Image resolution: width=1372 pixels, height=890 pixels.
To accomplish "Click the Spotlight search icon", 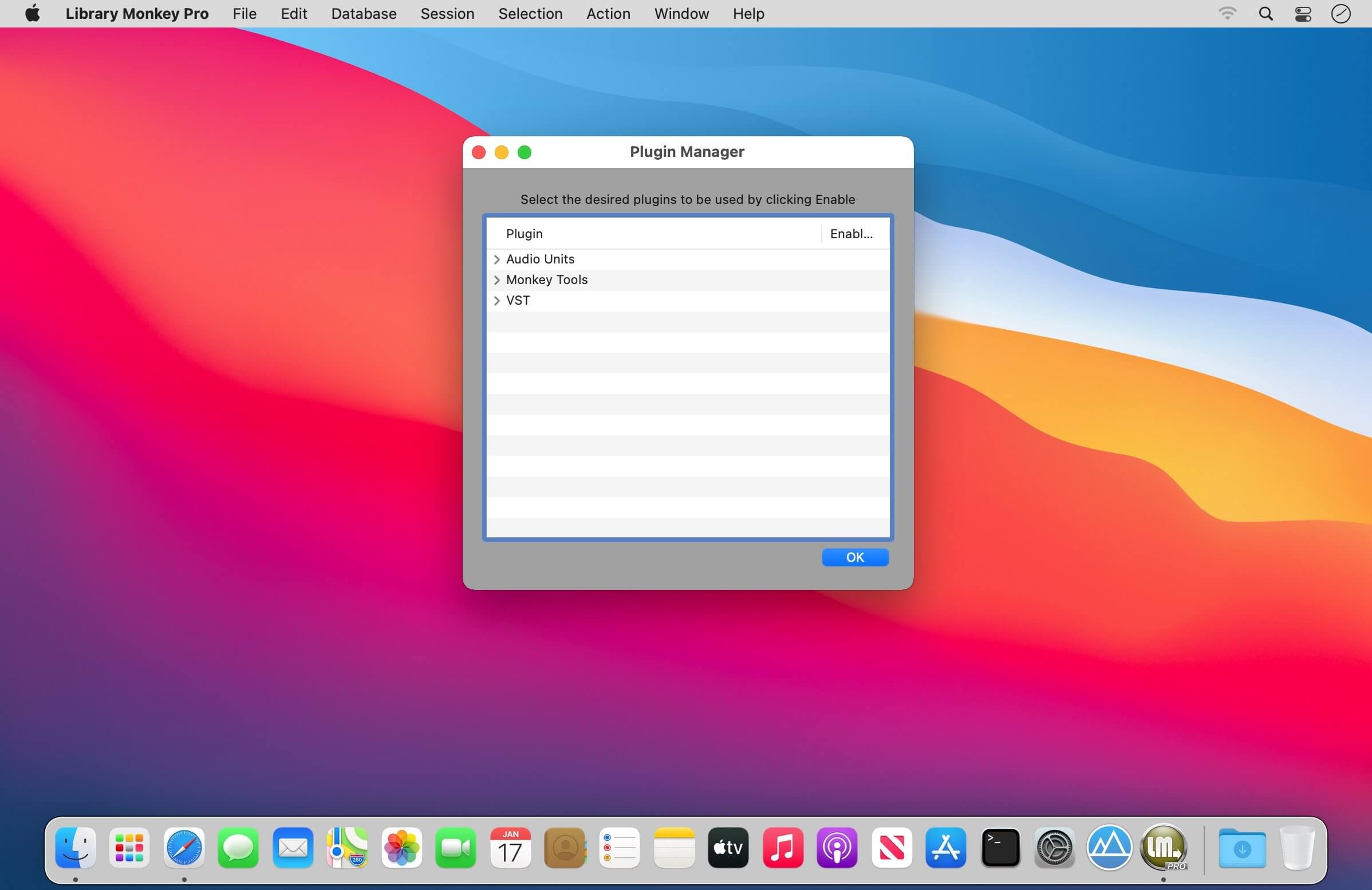I will (1265, 14).
